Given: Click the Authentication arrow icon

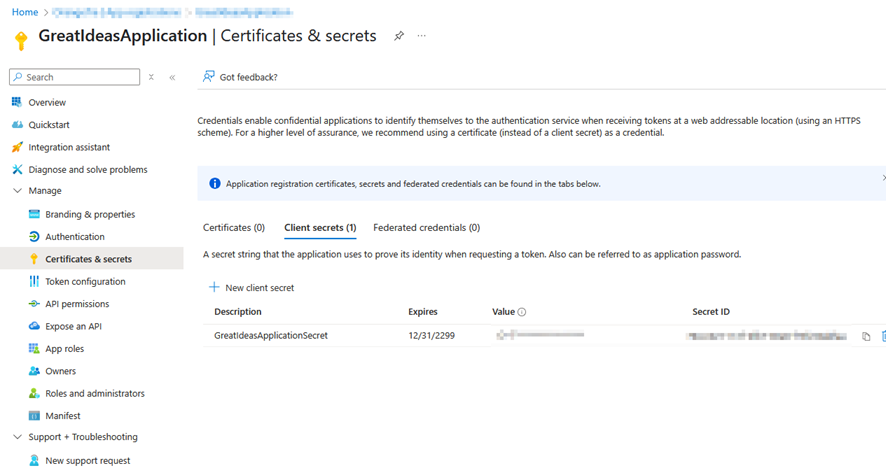Looking at the screenshot, I should click(x=34, y=237).
